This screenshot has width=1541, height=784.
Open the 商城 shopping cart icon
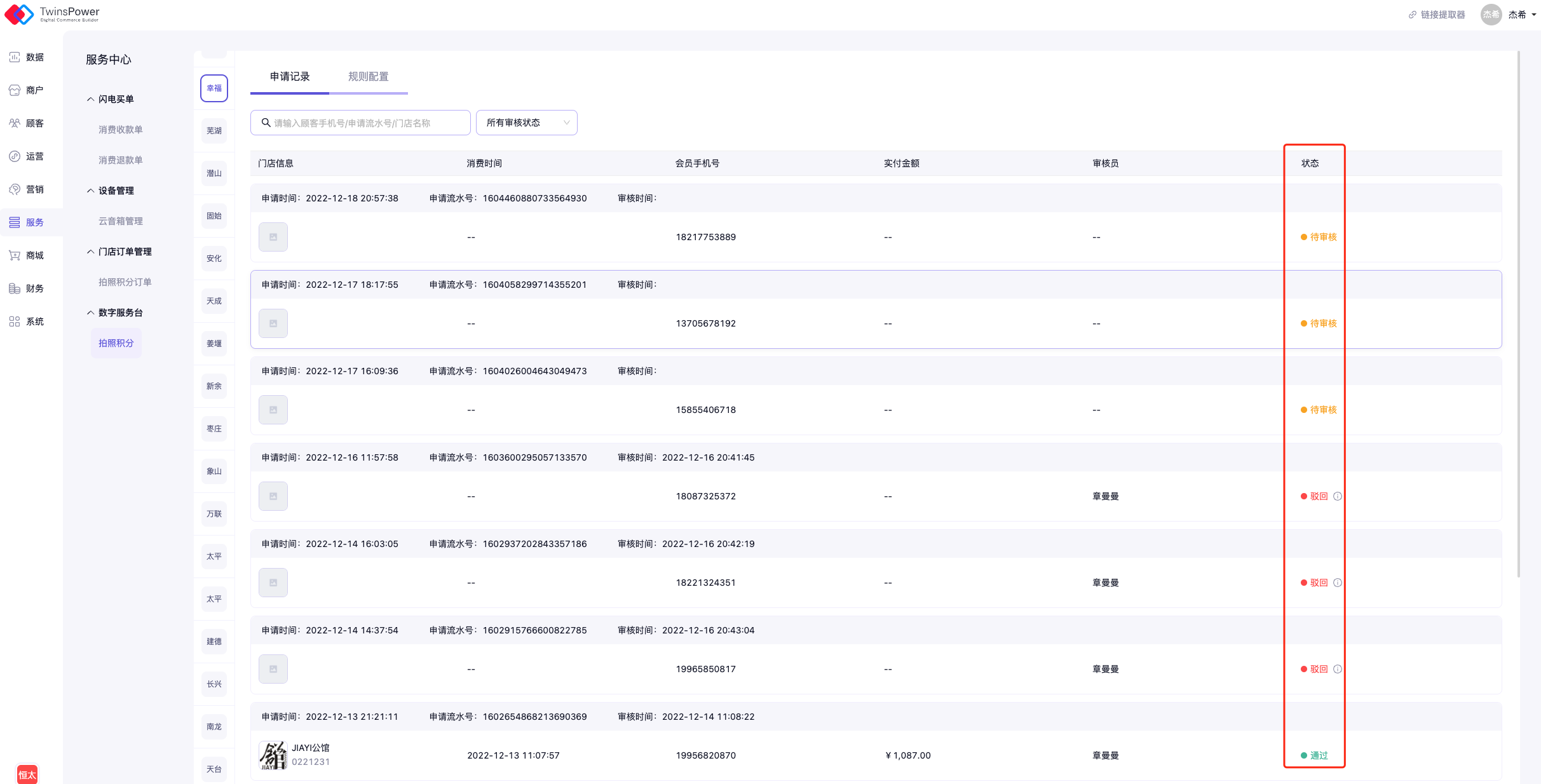pos(15,255)
